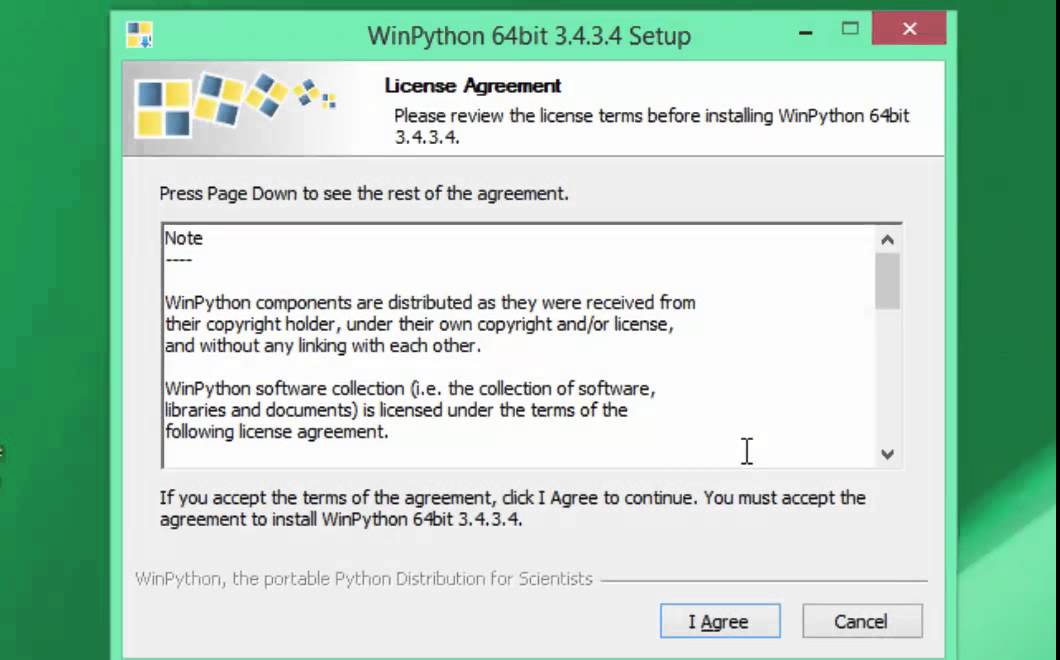This screenshot has height=660, width=1060.
Task: Accept the license with I Agree
Action: pos(719,621)
